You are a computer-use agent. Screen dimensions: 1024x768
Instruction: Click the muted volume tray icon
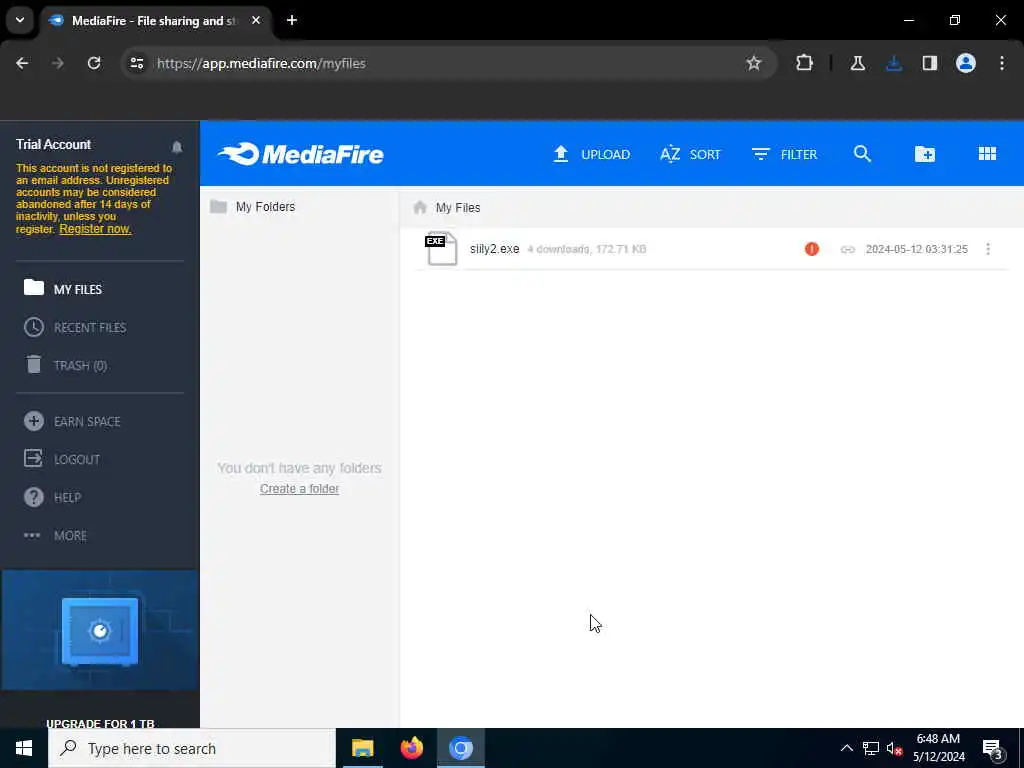(x=894, y=748)
